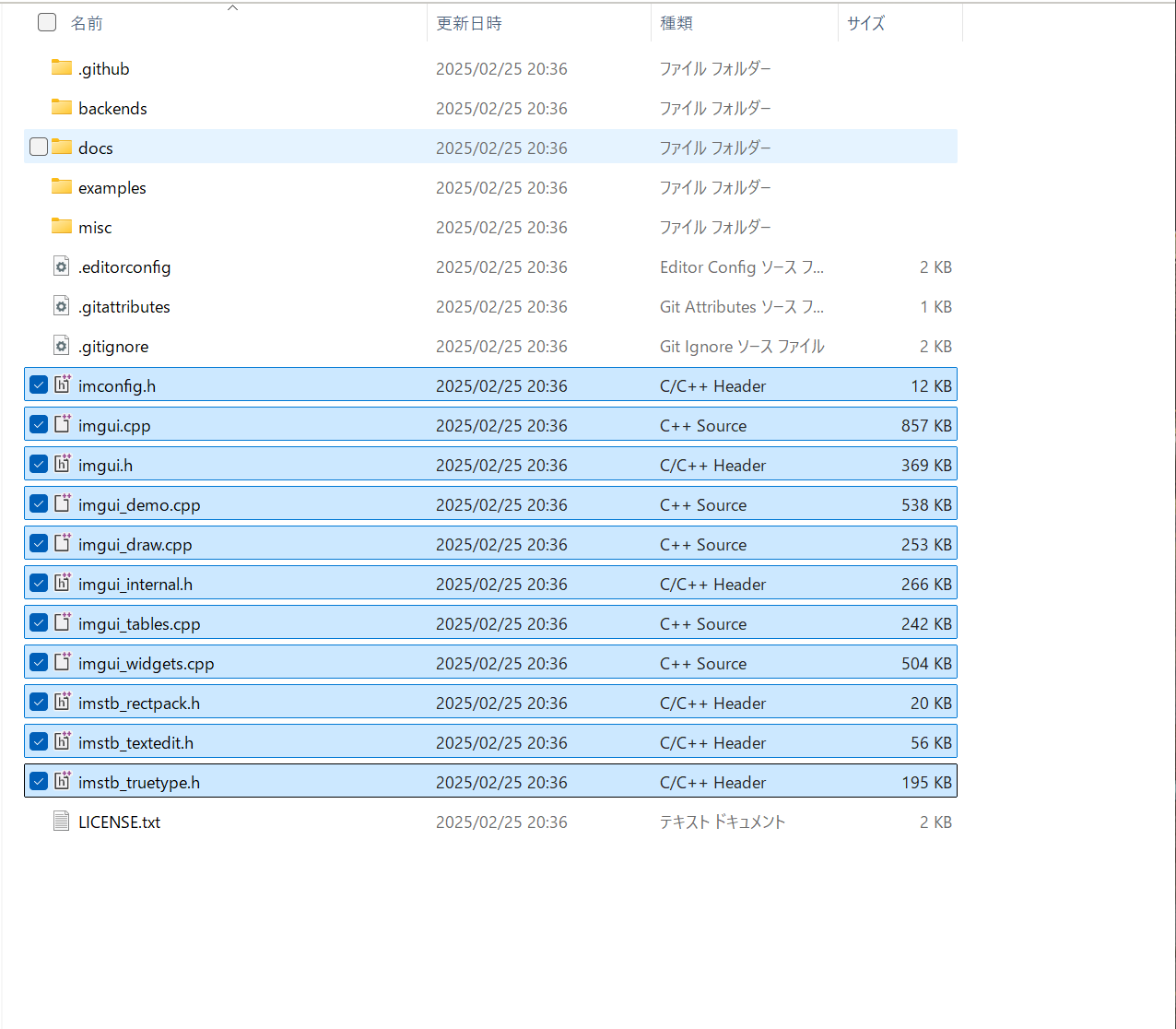Viewport: 1176px width, 1029px height.
Task: Click the .gitignore file icon
Action: 62,346
